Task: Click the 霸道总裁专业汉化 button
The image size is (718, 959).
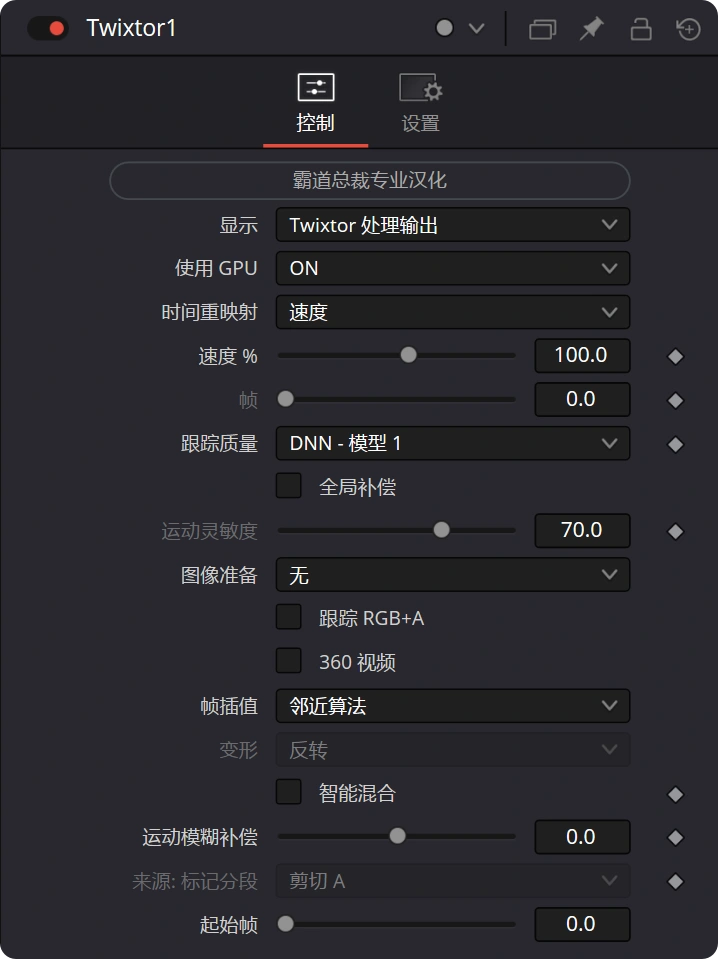Action: coord(369,180)
